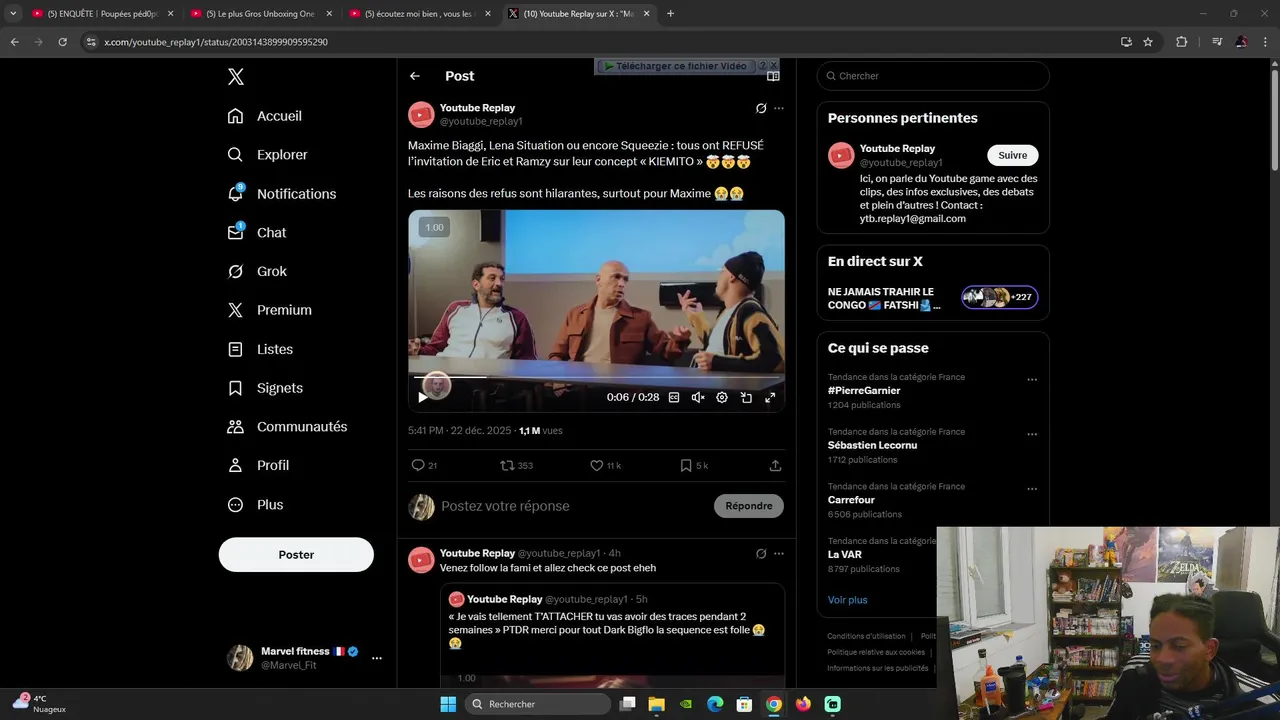The image size is (1280, 720).
Task: Open the #PierreGarnier trend
Action: (864, 391)
